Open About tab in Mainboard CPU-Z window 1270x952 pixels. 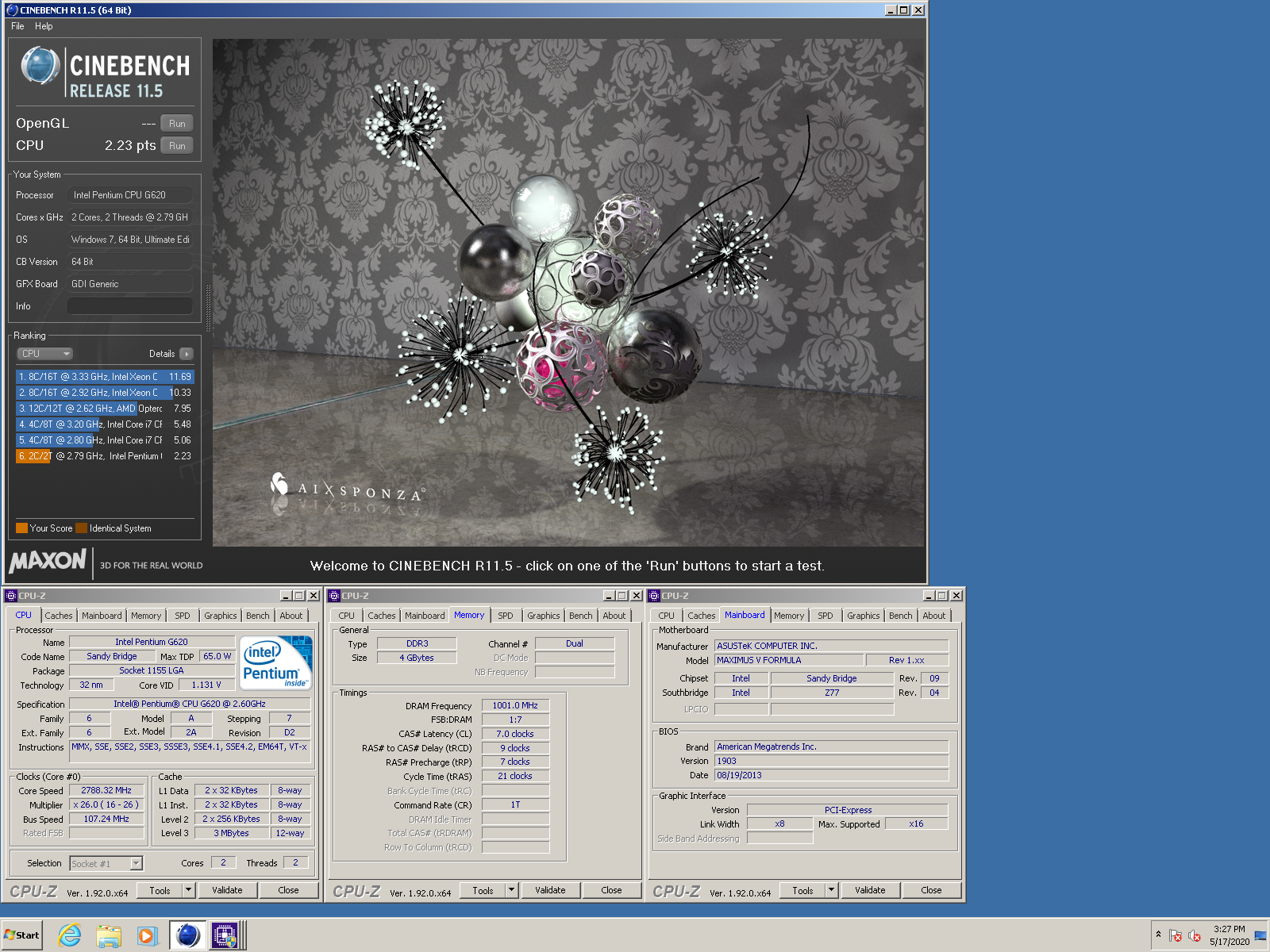[934, 616]
